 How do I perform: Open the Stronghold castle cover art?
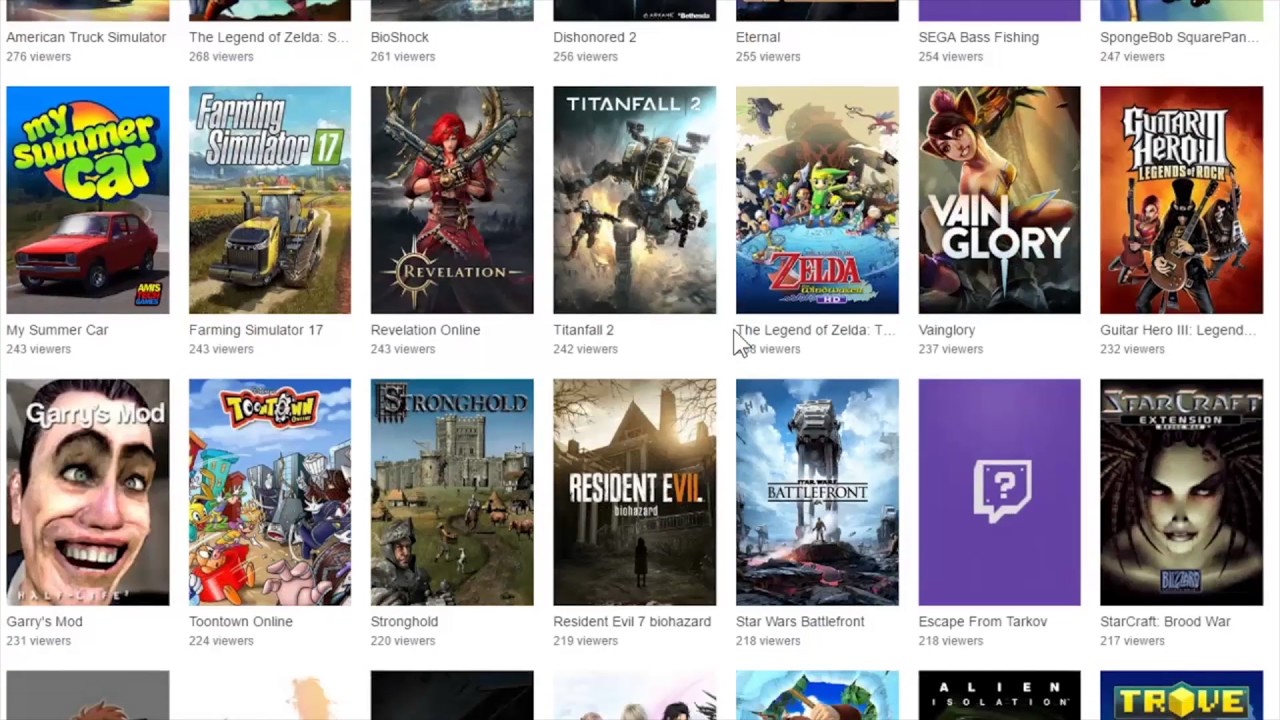pos(452,492)
